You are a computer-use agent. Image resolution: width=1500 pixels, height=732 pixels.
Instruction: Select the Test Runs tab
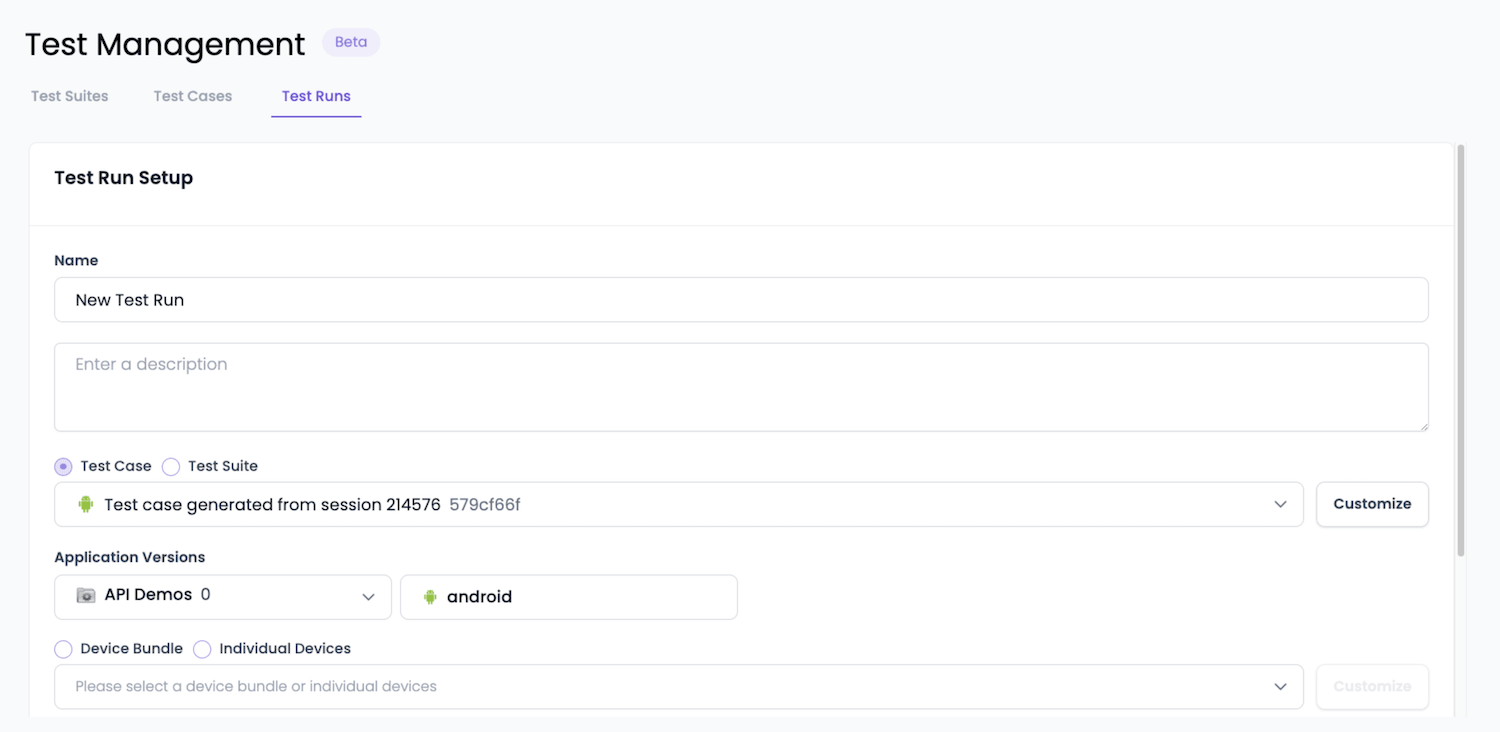click(316, 96)
